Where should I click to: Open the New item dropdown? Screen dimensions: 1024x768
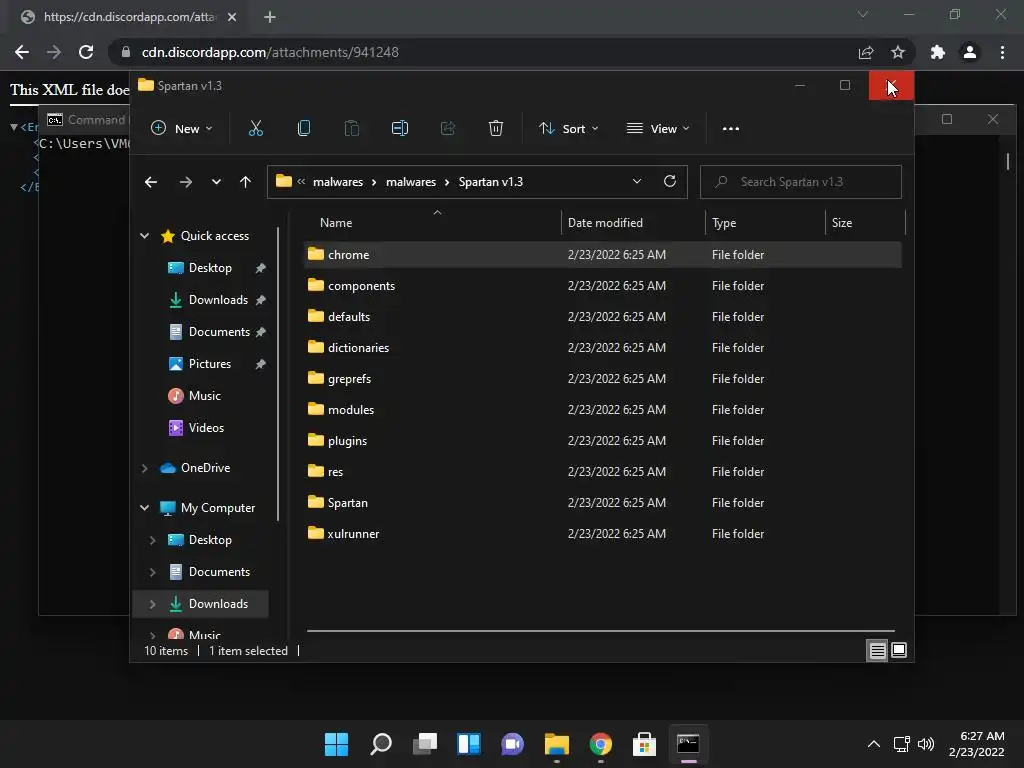(182, 129)
